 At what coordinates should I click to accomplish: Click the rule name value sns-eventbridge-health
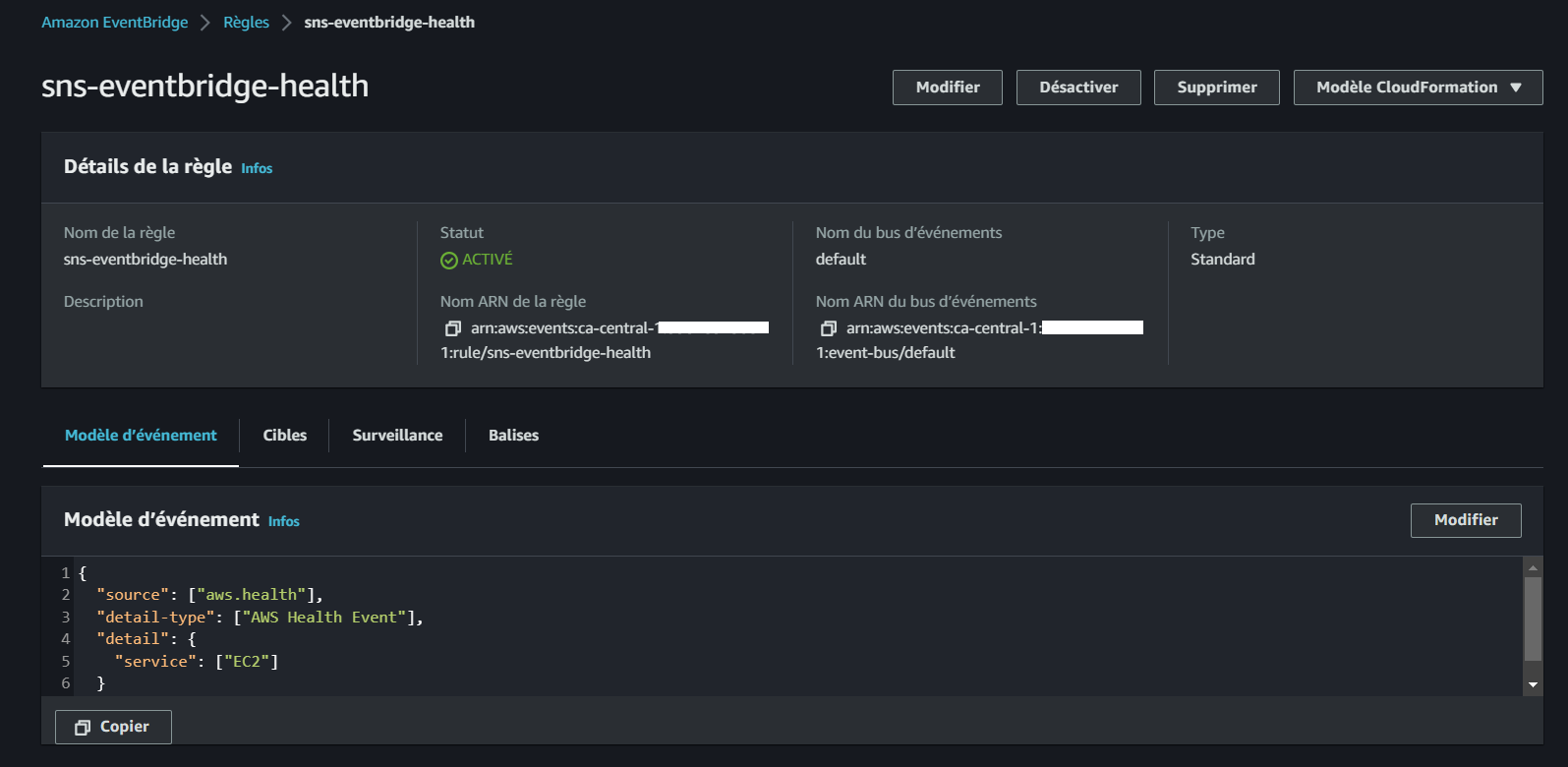[145, 260]
